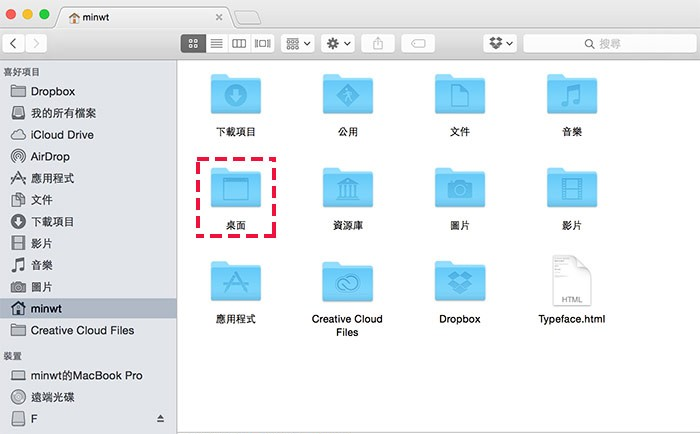Click the Share toolbar button
Image resolution: width=700 pixels, height=434 pixels.
pyautogui.click(x=378, y=43)
